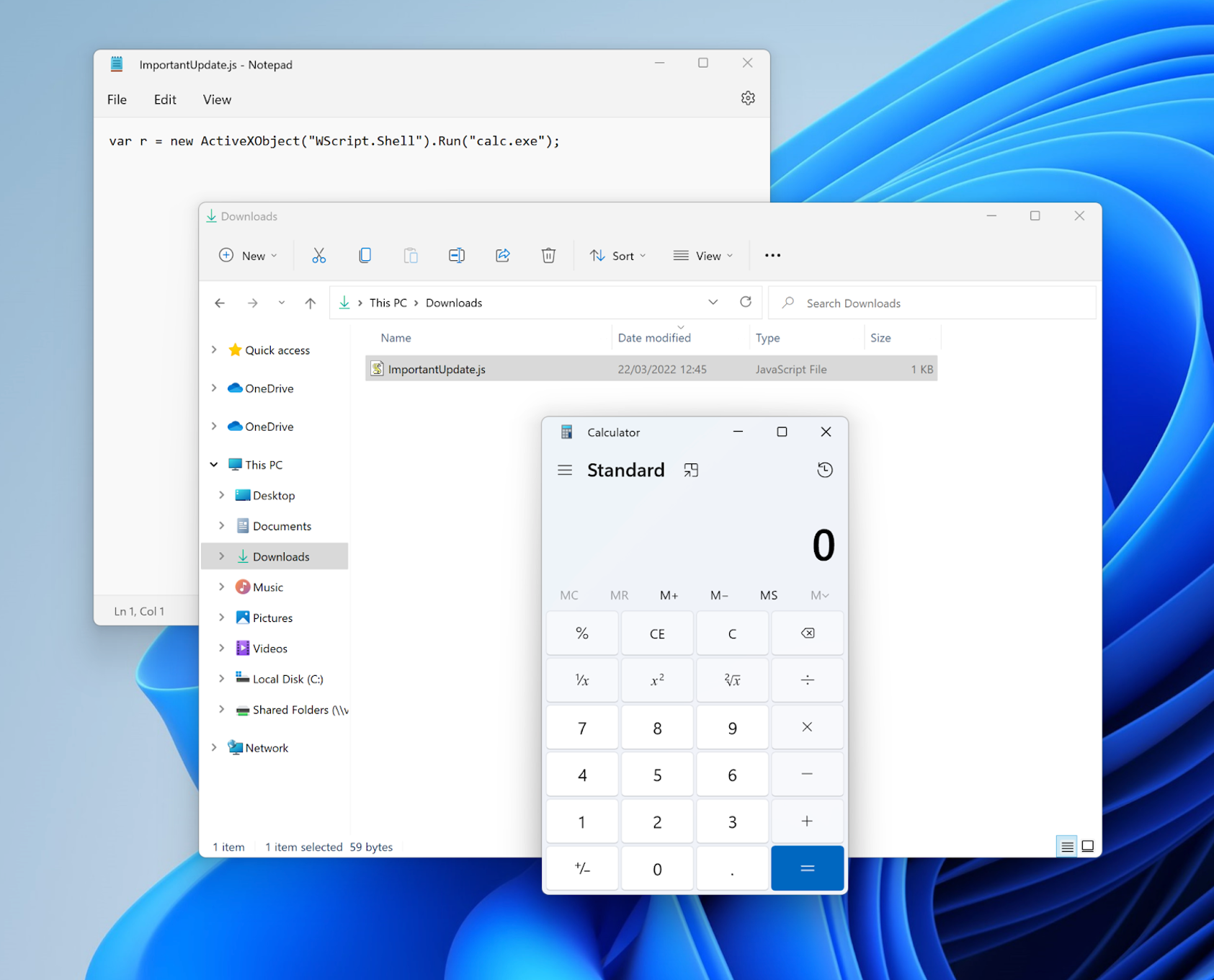
Task: Open the View dropdown in Explorer
Action: [x=703, y=256]
